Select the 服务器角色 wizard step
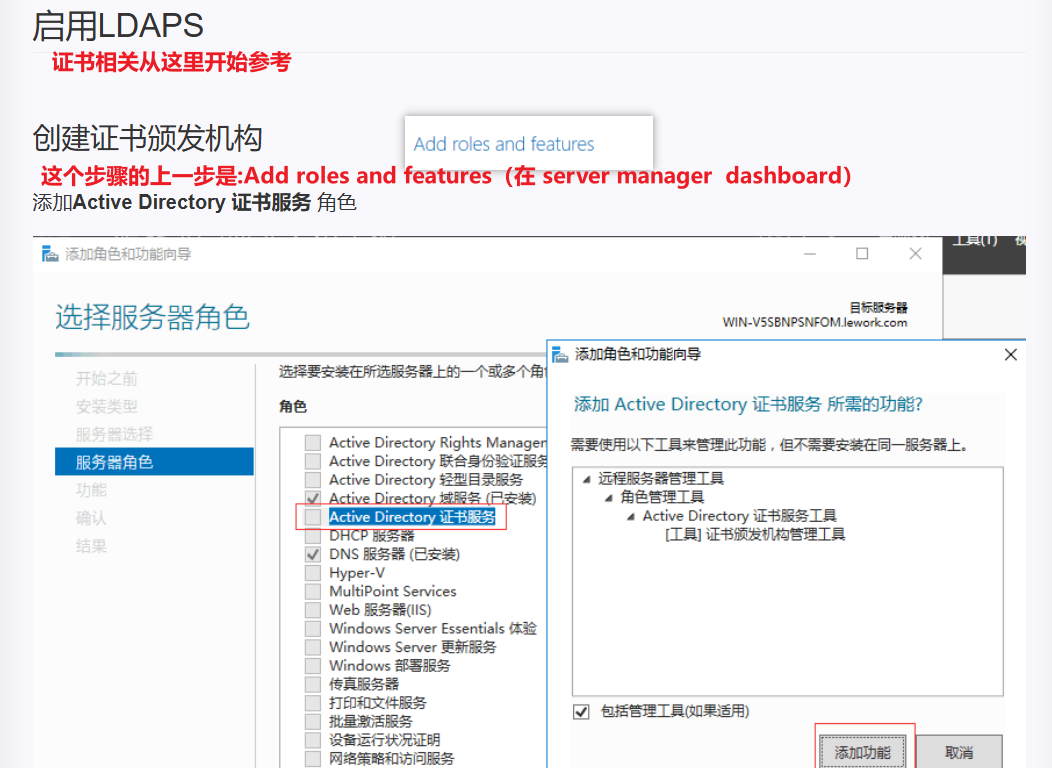The width and height of the screenshot is (1052, 768). click(x=154, y=462)
